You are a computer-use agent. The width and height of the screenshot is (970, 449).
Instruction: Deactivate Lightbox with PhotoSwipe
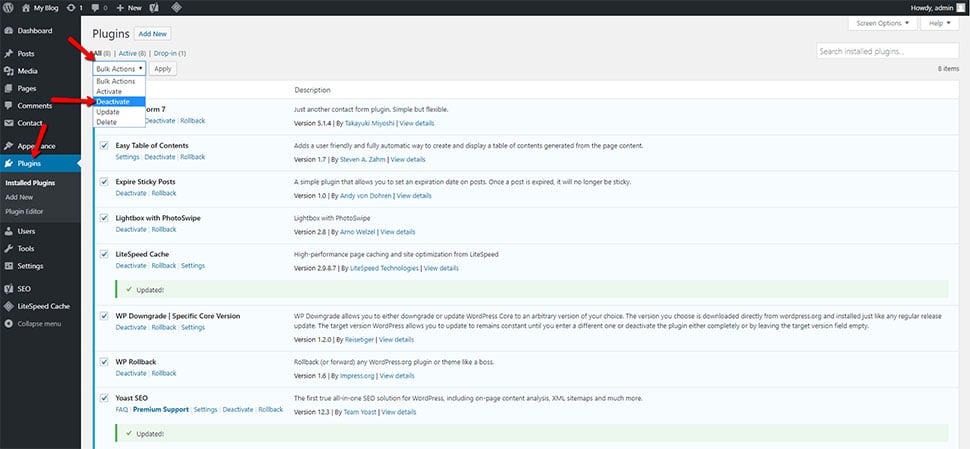(131, 229)
